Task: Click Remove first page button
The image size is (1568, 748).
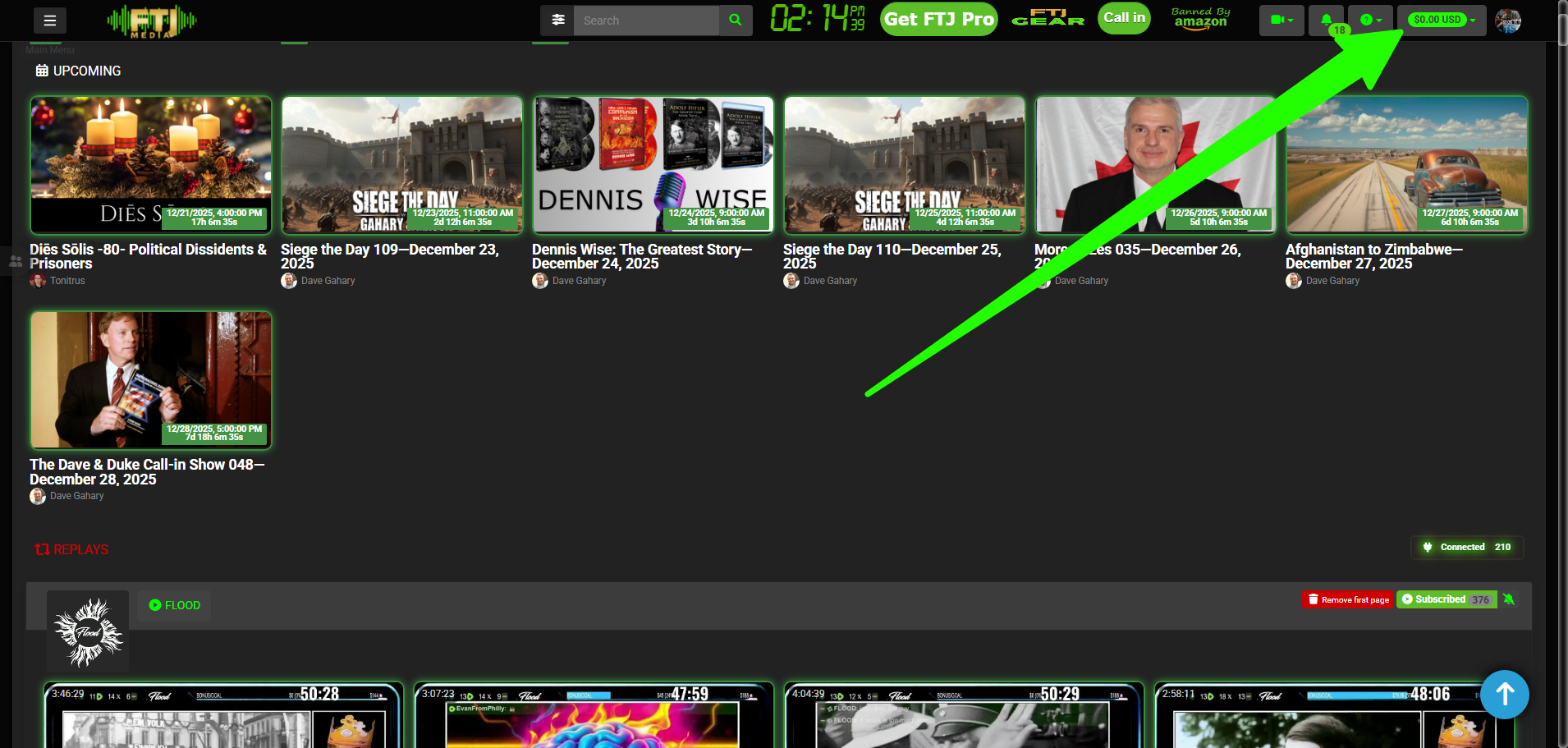Action: tap(1348, 599)
